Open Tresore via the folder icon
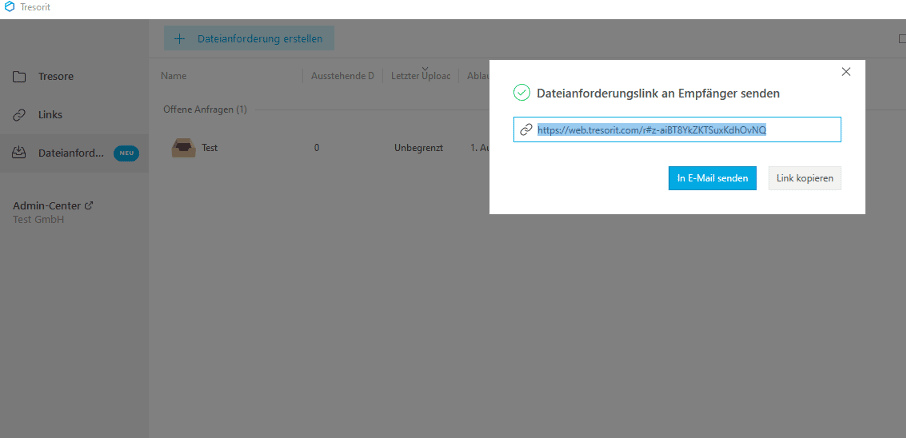906x438 pixels. click(19, 77)
